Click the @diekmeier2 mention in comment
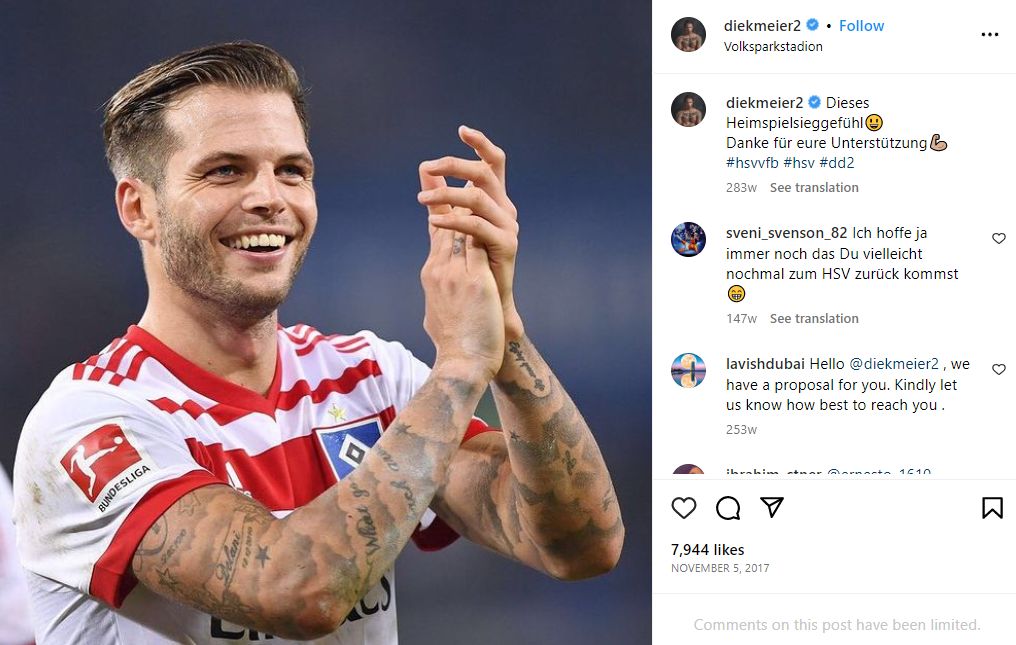 coord(894,364)
